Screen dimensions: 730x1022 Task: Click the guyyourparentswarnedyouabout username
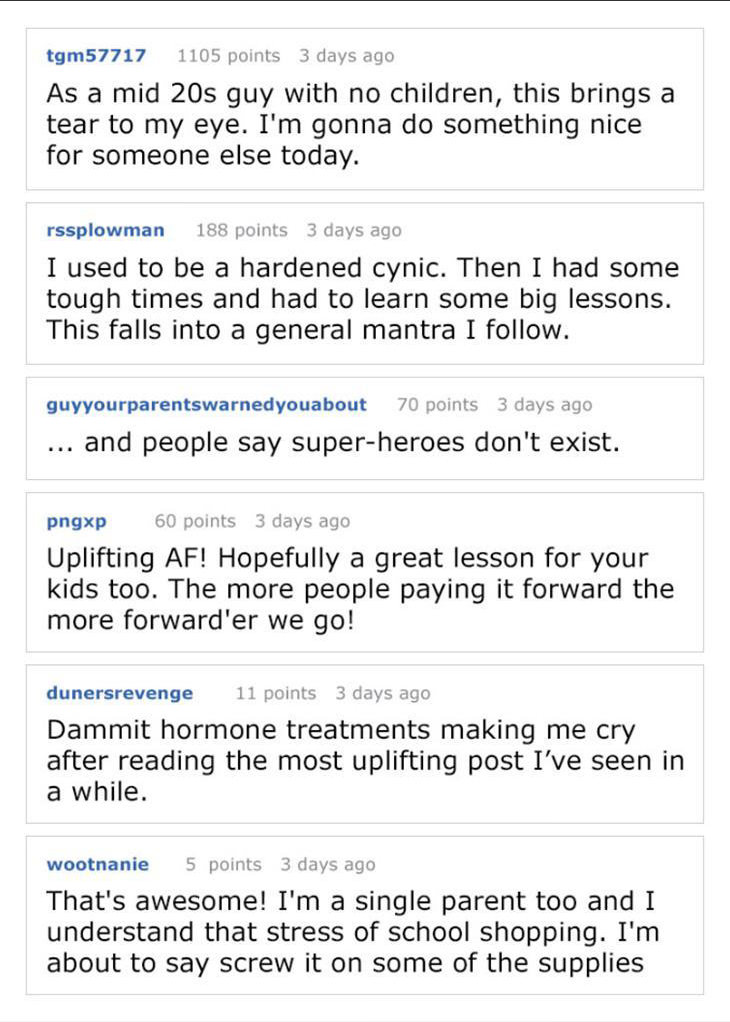[207, 405]
